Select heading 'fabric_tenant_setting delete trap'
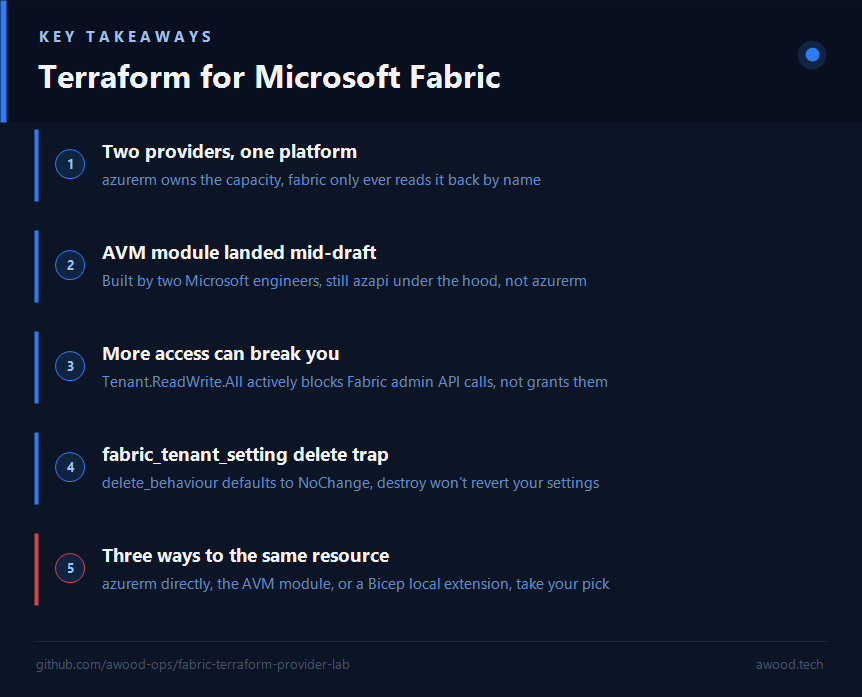The height and width of the screenshot is (697, 862). pyautogui.click(x=245, y=455)
